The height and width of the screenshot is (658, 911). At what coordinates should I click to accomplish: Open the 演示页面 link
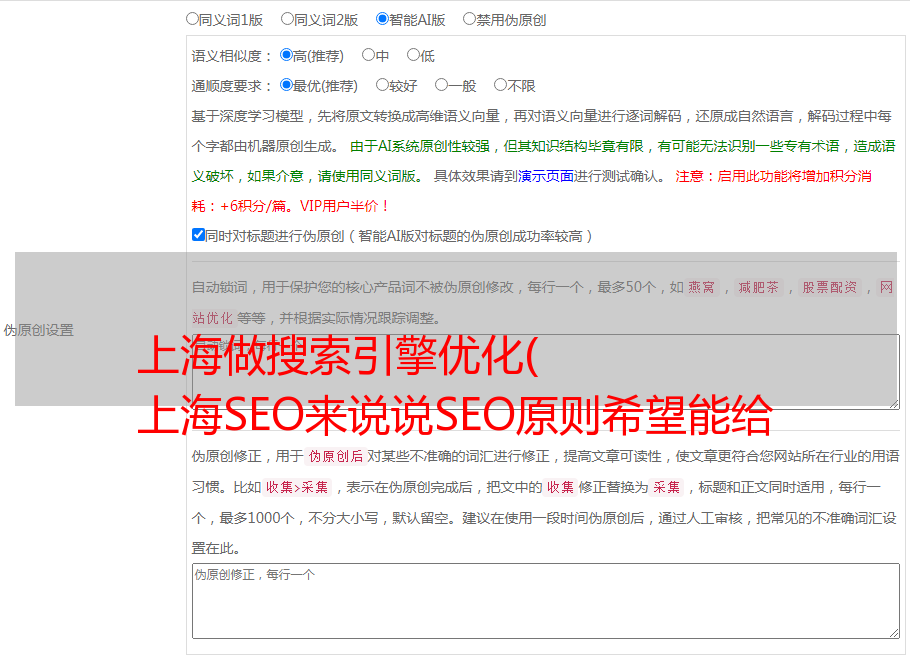click(545, 176)
